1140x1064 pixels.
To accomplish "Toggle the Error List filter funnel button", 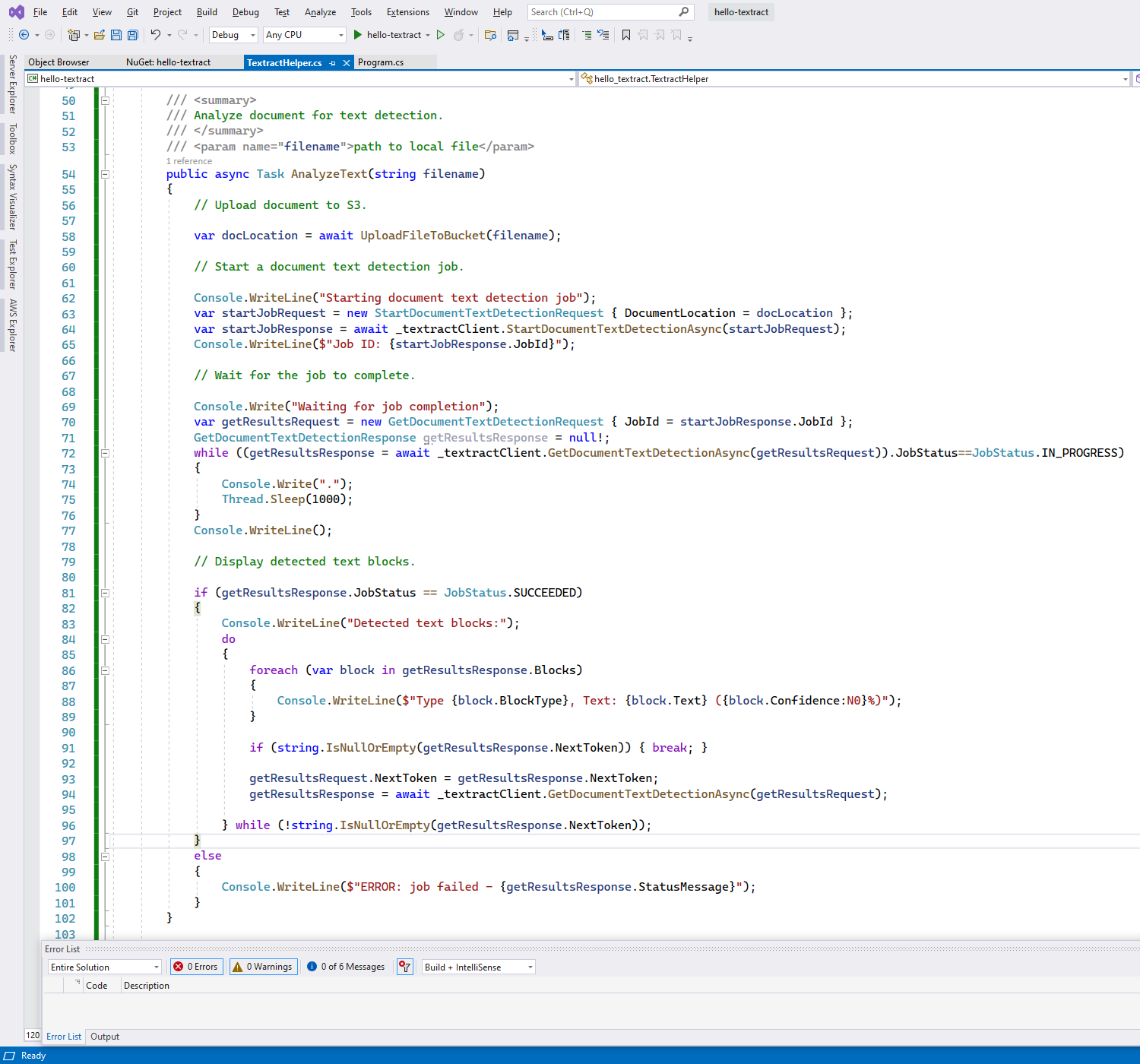I will [x=405, y=967].
